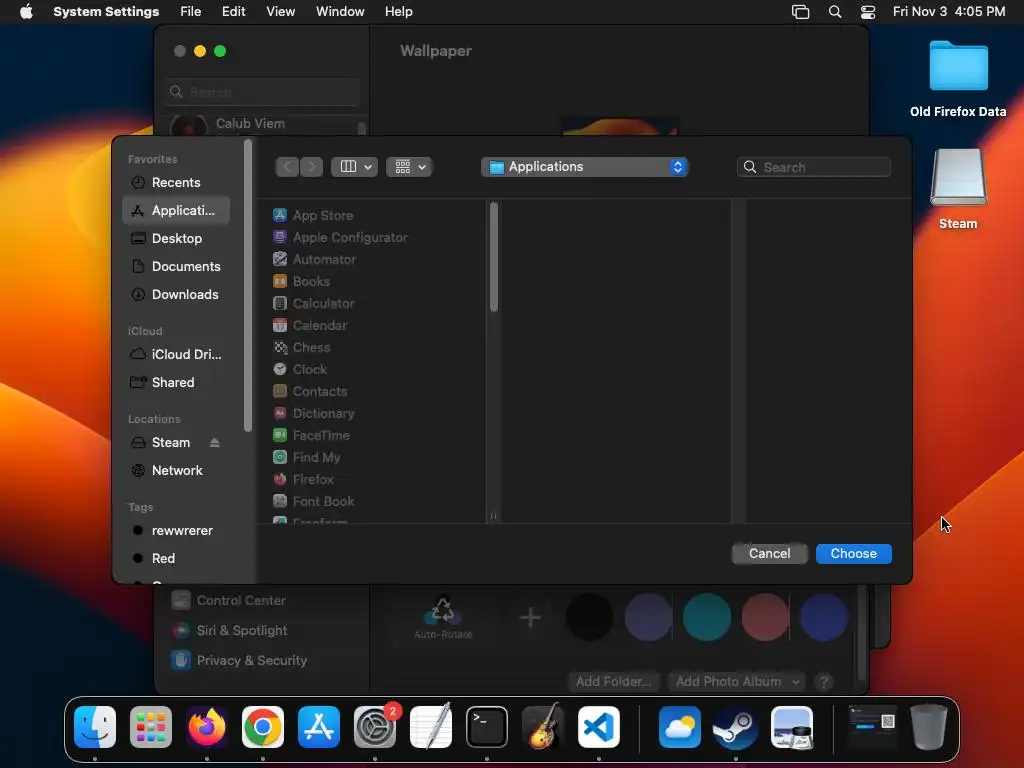Click Add Folder in Wallpaper settings
1024x768 pixels.
pyautogui.click(x=614, y=682)
